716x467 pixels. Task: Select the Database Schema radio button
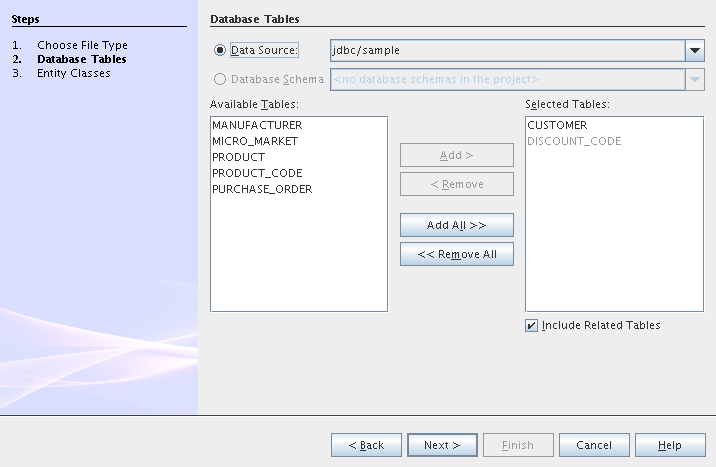point(220,79)
